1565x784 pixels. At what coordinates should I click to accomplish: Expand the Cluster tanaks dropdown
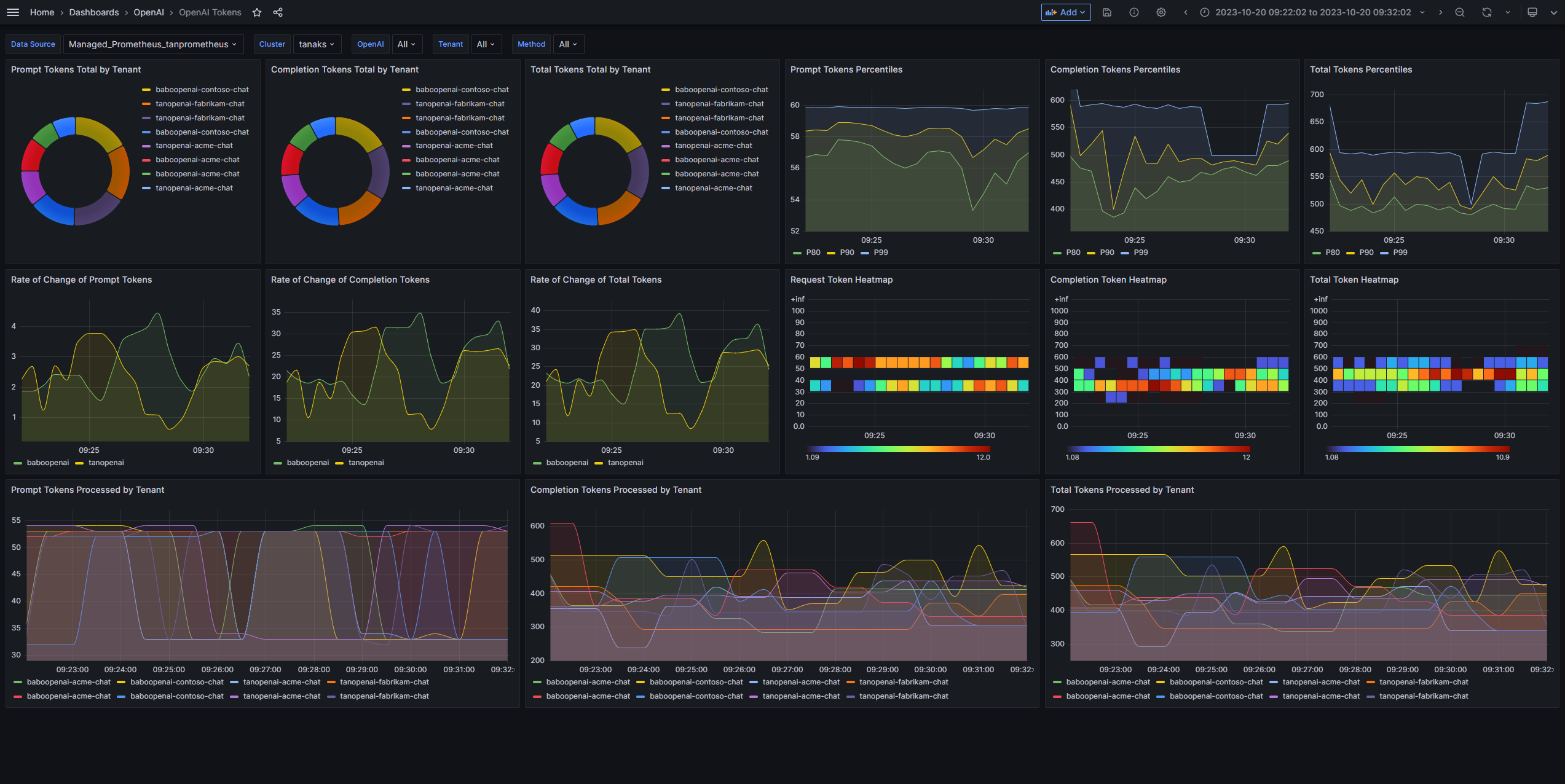pos(317,44)
